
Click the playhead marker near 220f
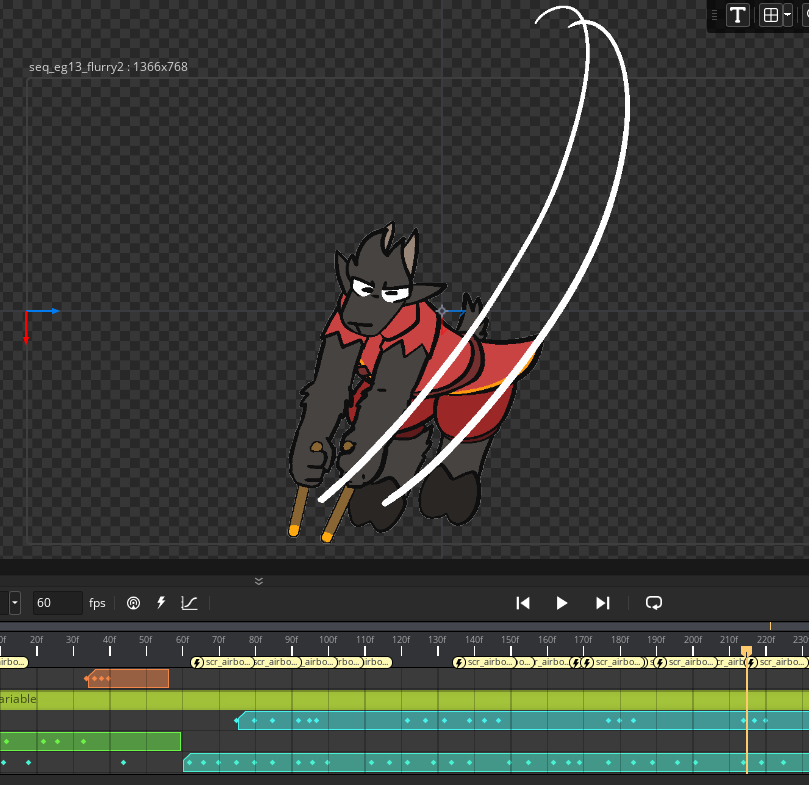click(x=746, y=651)
